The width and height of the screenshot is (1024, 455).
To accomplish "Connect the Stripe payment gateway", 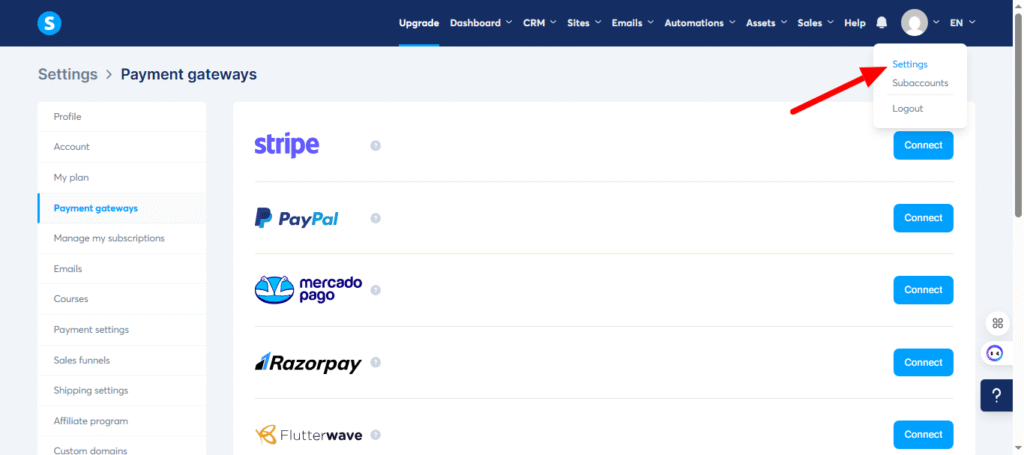I will [x=923, y=146].
